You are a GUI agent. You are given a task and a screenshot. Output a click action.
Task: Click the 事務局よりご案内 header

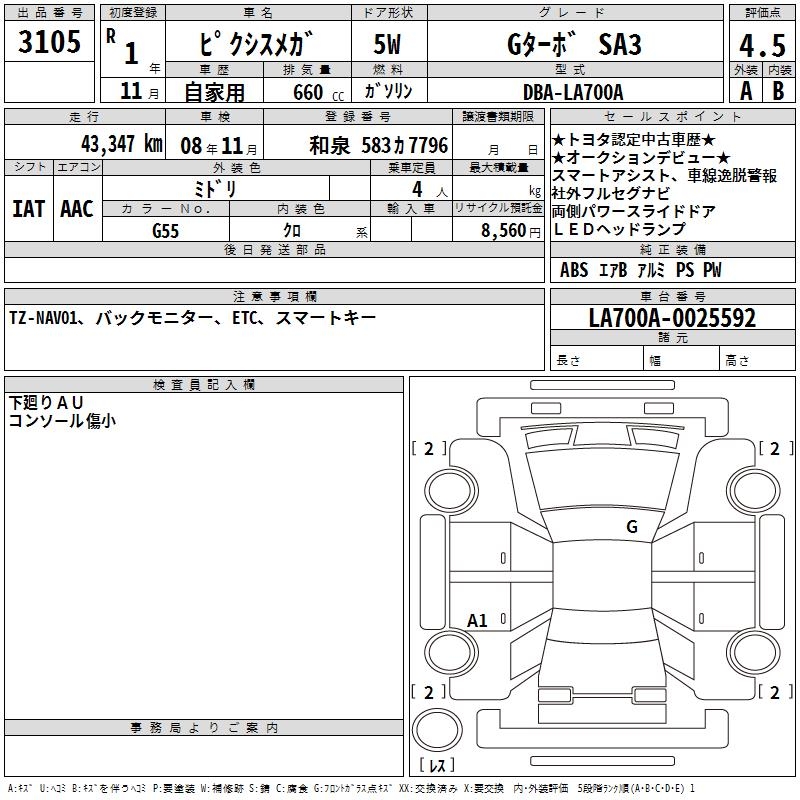click(x=204, y=728)
